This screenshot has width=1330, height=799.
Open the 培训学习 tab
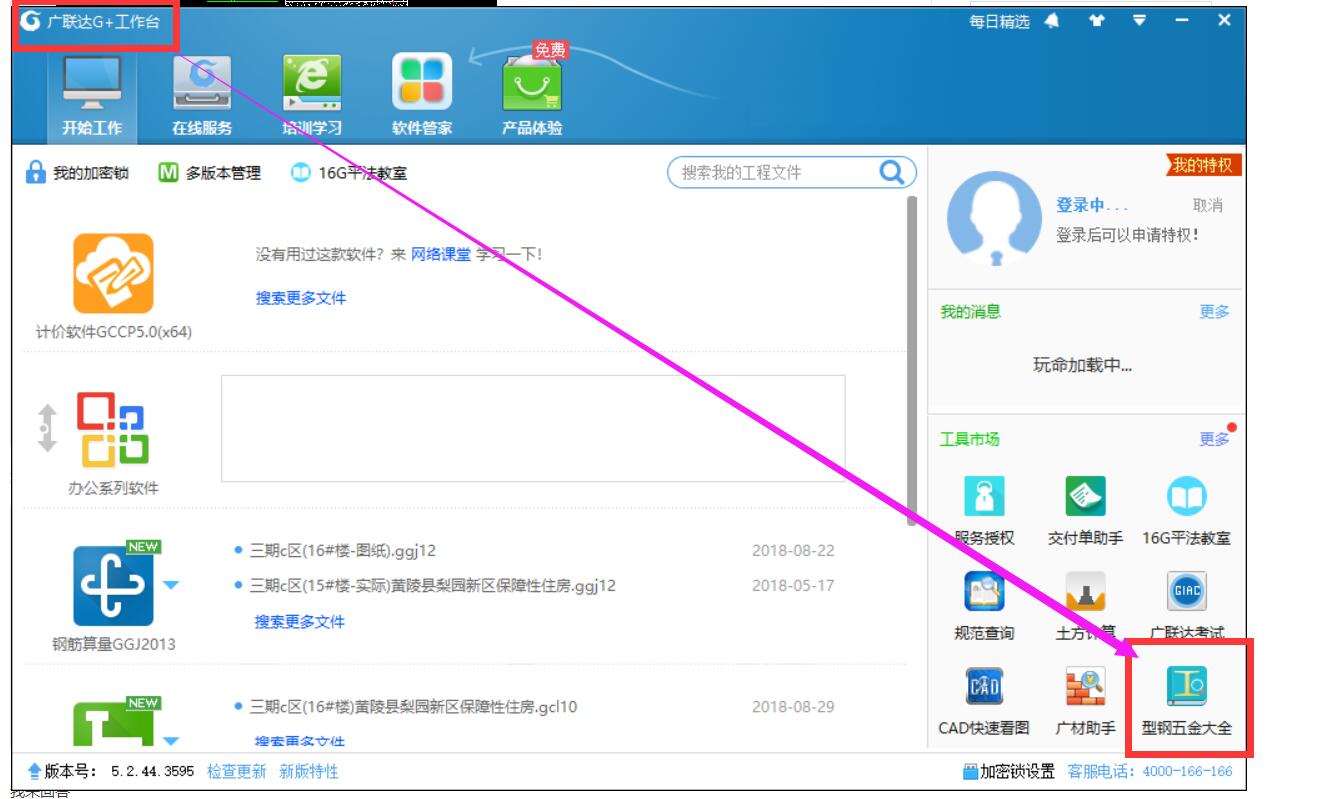point(312,96)
